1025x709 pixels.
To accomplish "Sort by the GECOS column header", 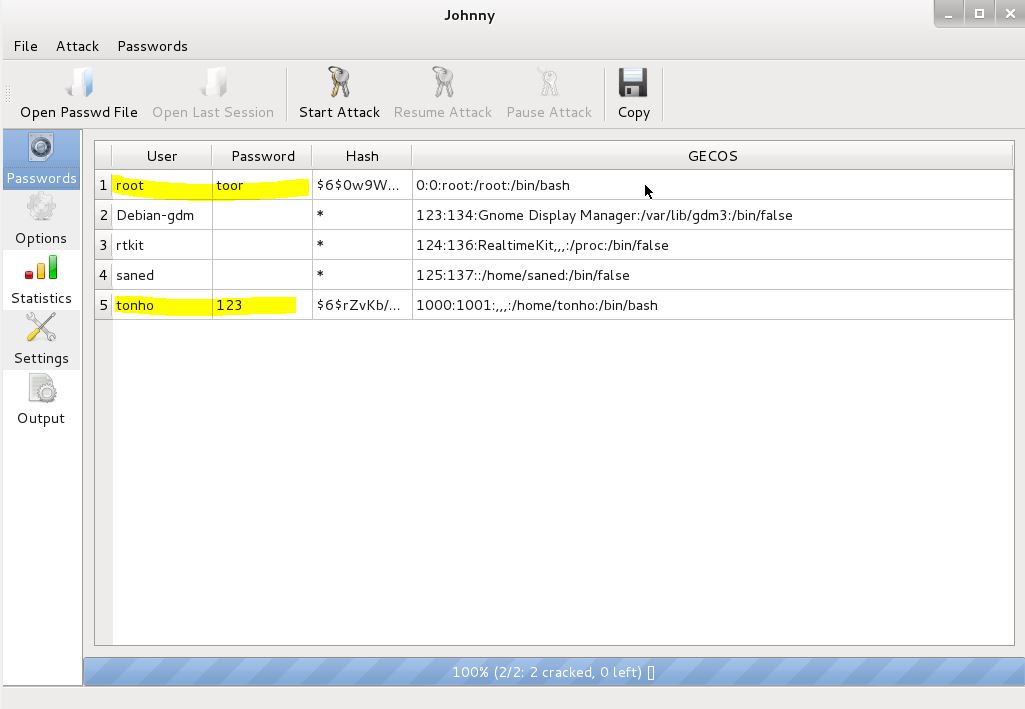I will (x=713, y=156).
